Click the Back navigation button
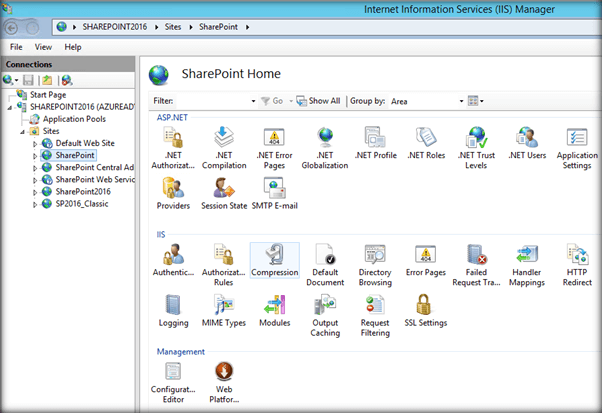 click(x=11, y=28)
